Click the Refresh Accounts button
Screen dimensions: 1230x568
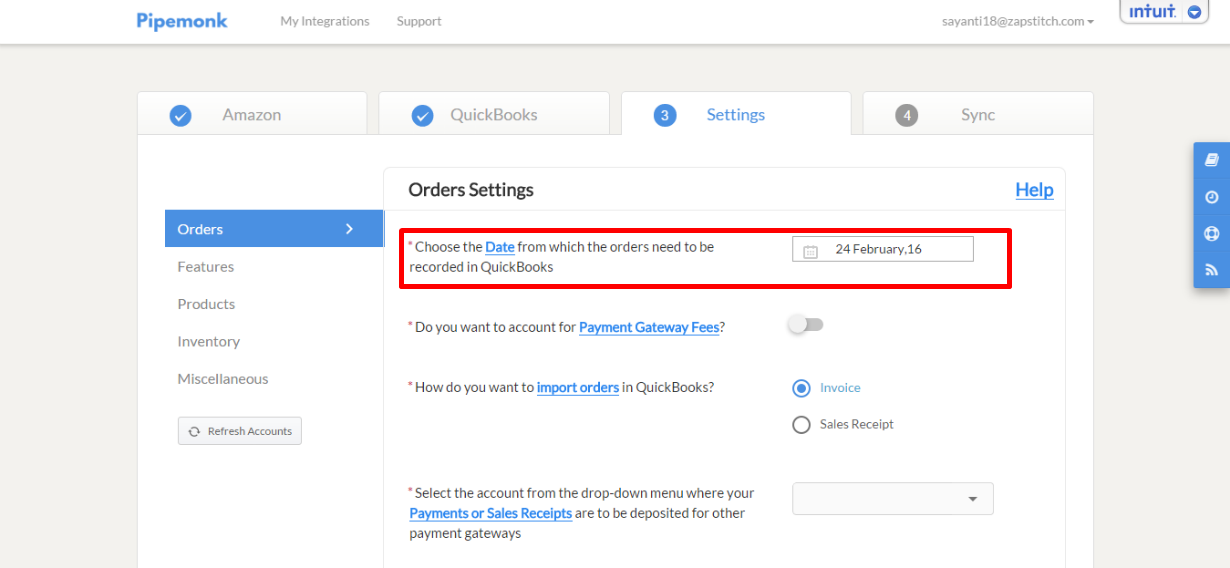tap(240, 431)
